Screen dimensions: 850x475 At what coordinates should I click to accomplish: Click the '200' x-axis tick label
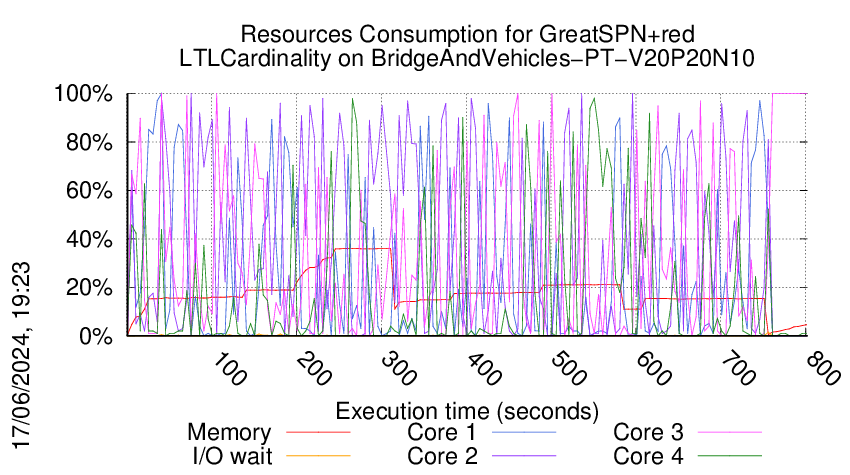[x=314, y=370]
